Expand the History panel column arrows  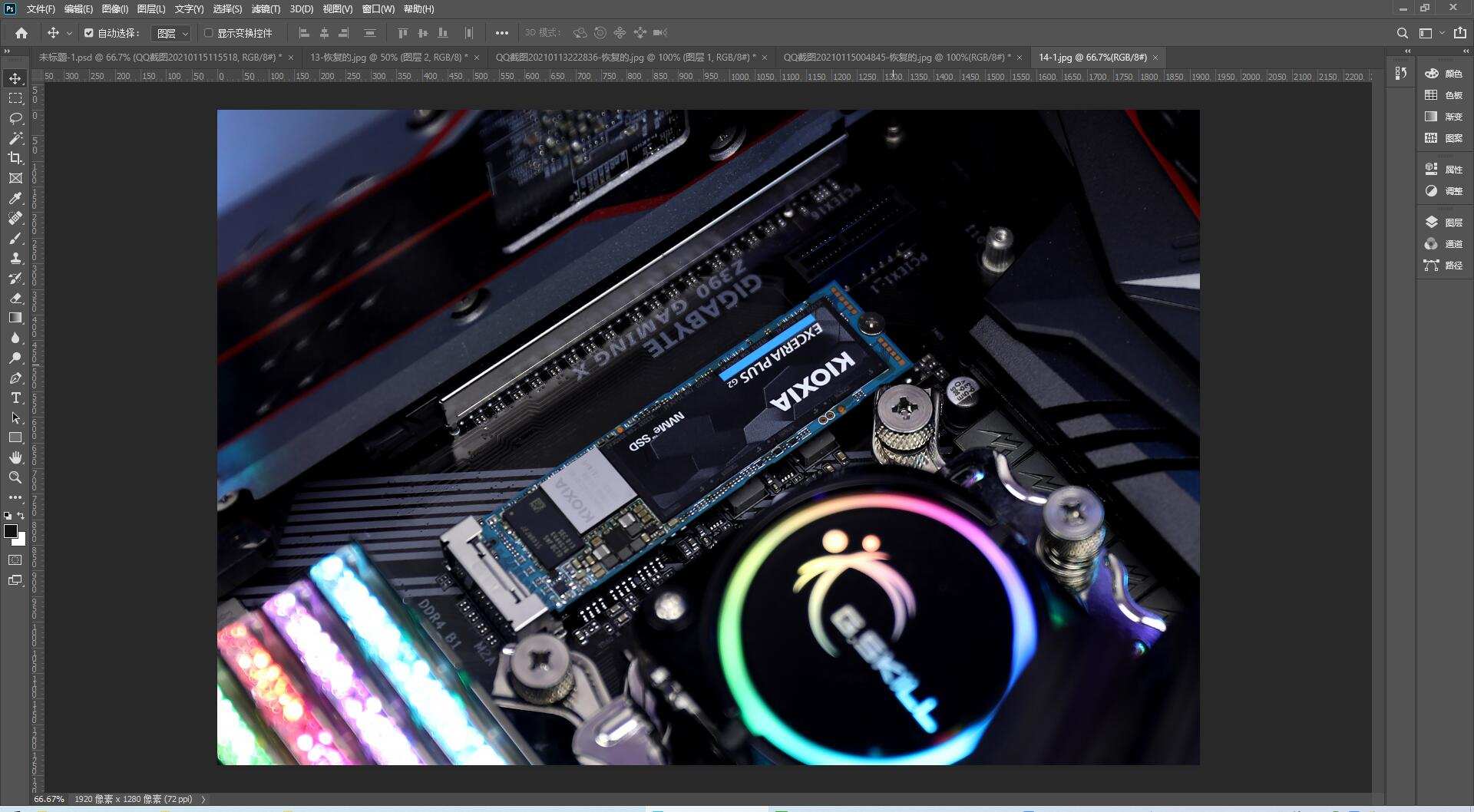pos(1407,51)
